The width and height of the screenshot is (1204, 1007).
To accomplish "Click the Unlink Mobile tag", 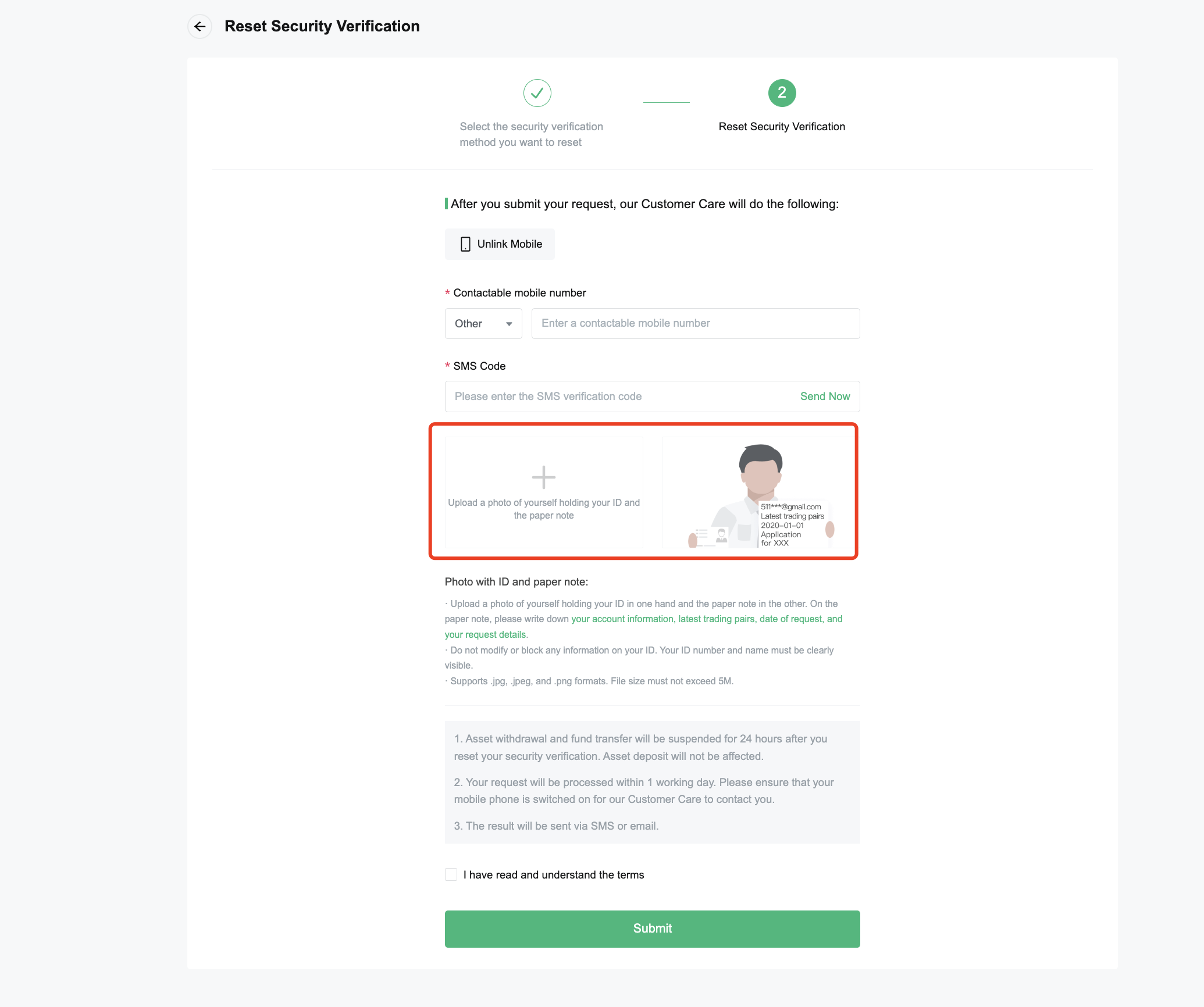I will 500,244.
